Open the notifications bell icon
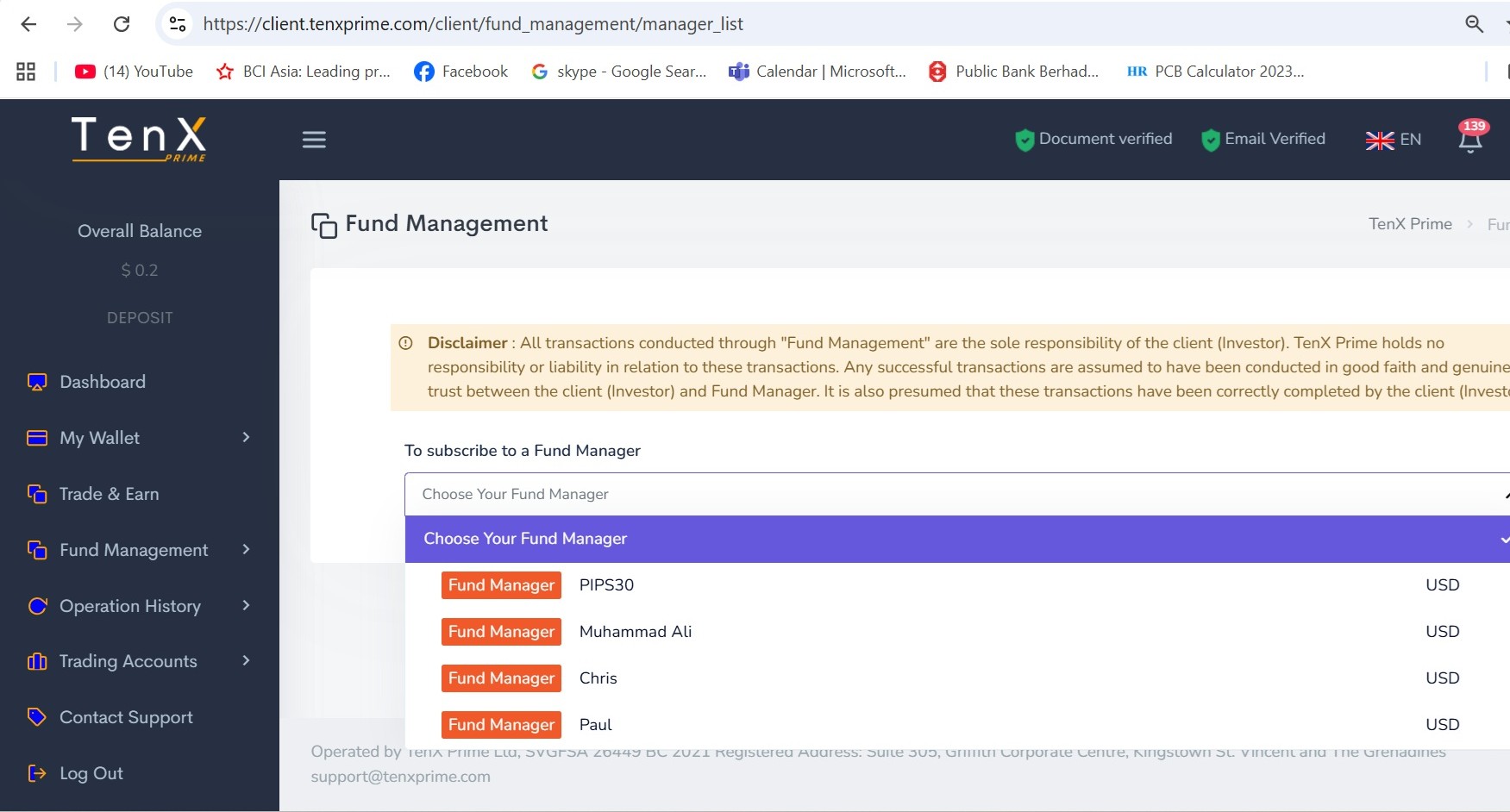Image resolution: width=1510 pixels, height=812 pixels. point(1470,139)
